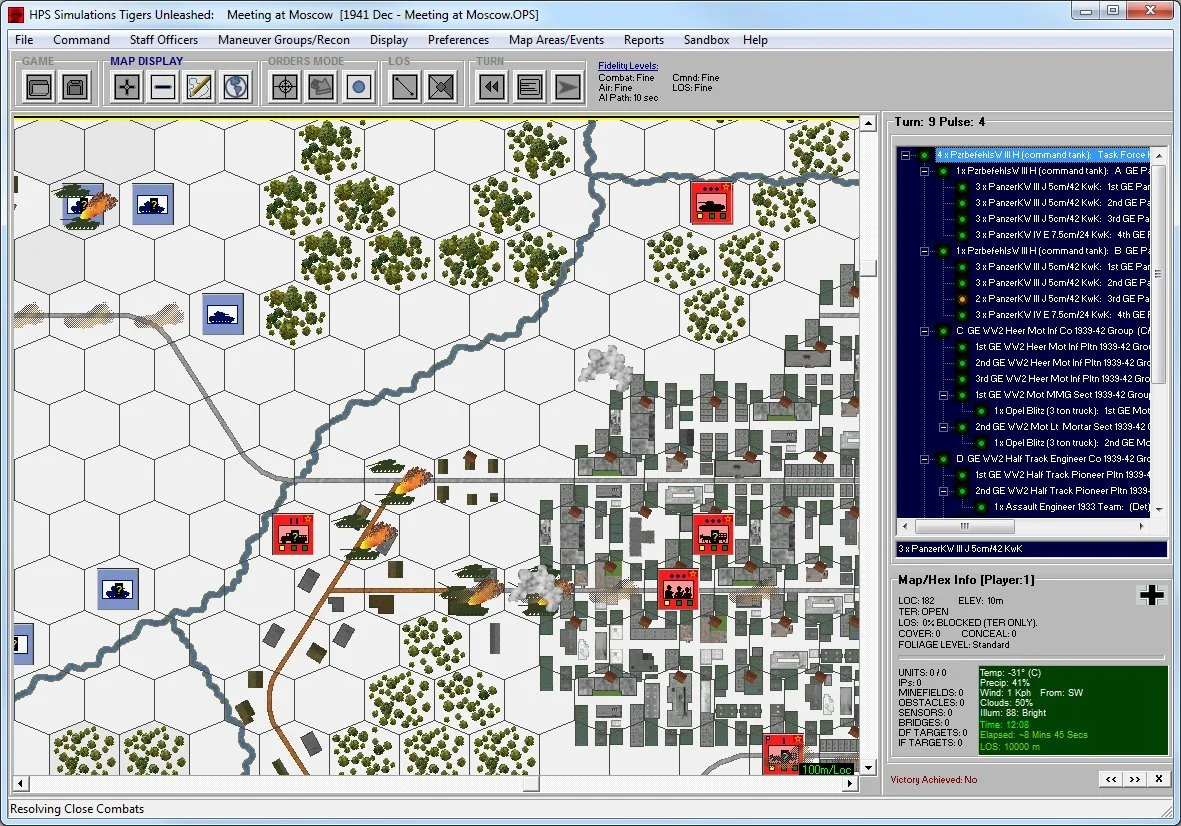Image resolution: width=1181 pixels, height=826 pixels.
Task: Open the Sandbox menu
Action: tap(706, 40)
